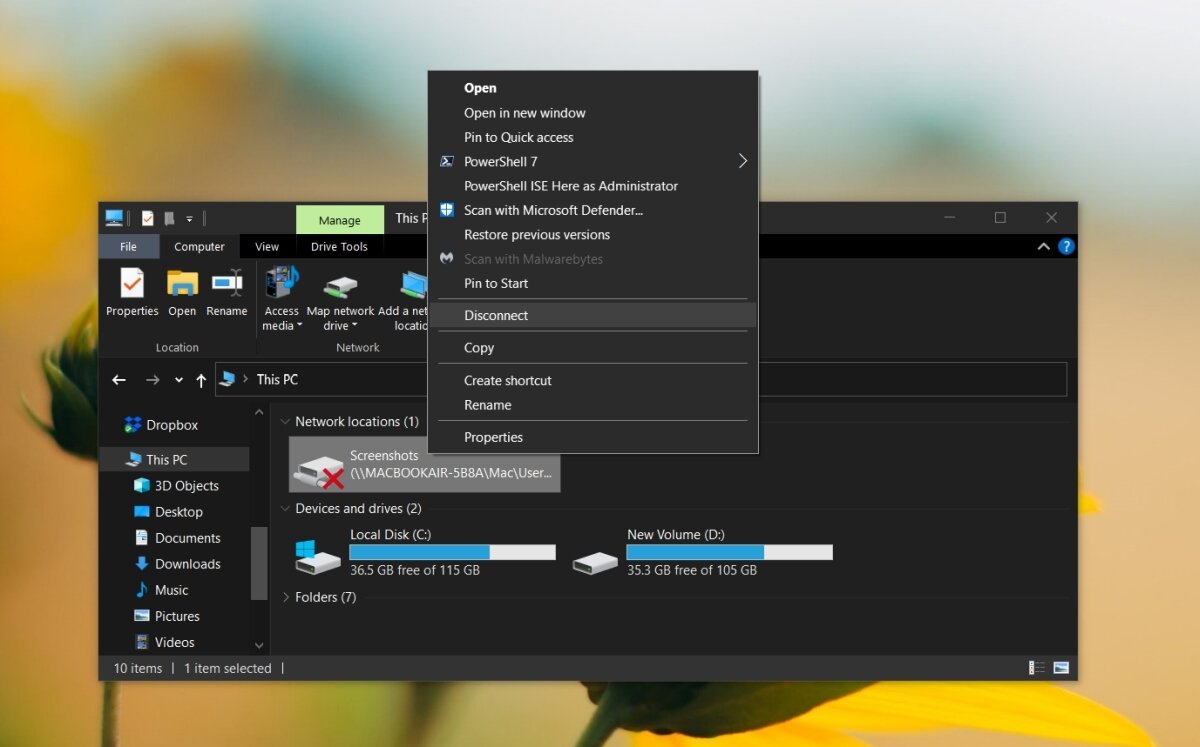Click the Up one level button
This screenshot has width=1200, height=747.
(x=201, y=380)
